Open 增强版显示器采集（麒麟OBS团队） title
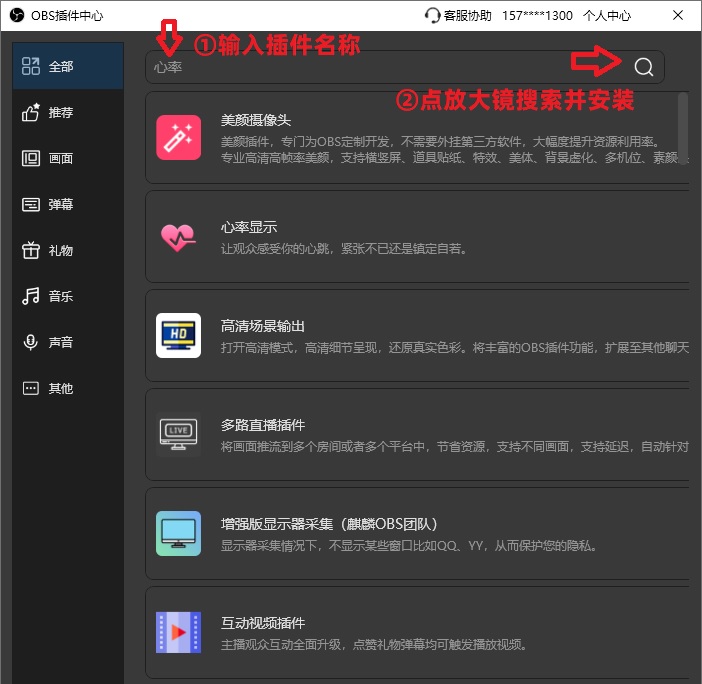The width and height of the screenshot is (702, 684). (329, 524)
